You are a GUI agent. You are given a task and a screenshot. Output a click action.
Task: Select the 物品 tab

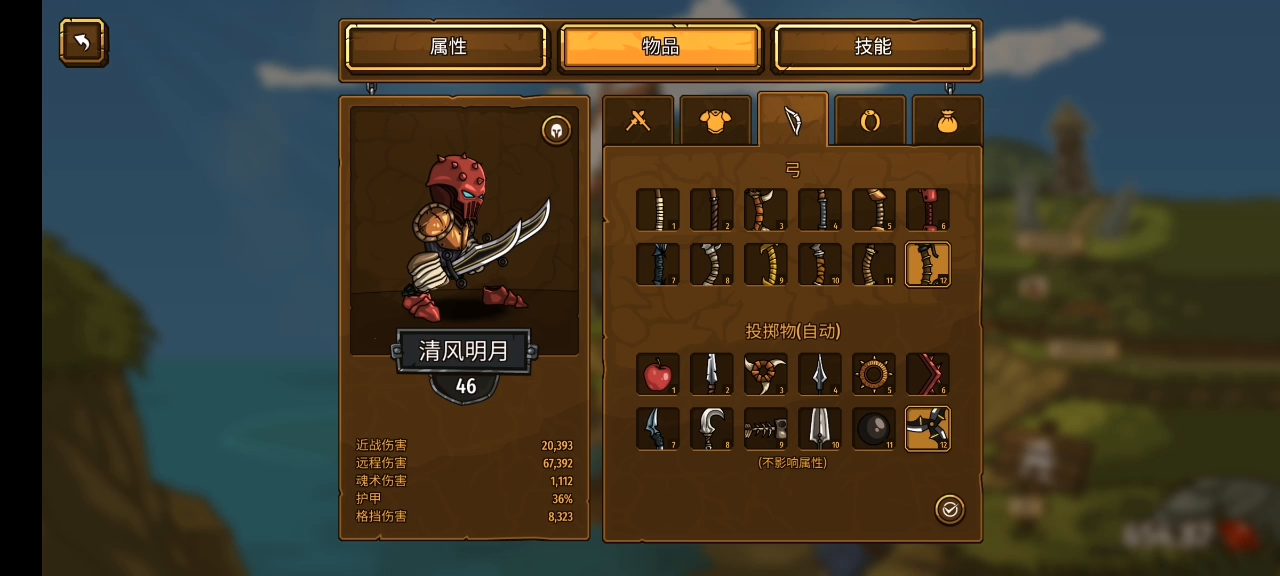pyautogui.click(x=660, y=47)
